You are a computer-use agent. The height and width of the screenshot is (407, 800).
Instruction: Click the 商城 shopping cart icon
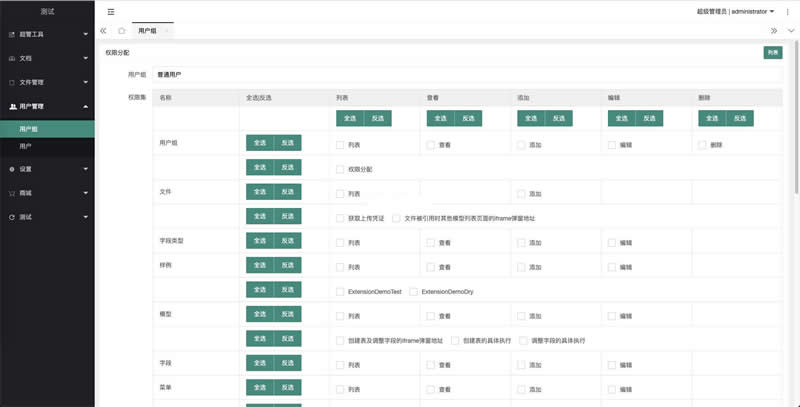coord(11,192)
